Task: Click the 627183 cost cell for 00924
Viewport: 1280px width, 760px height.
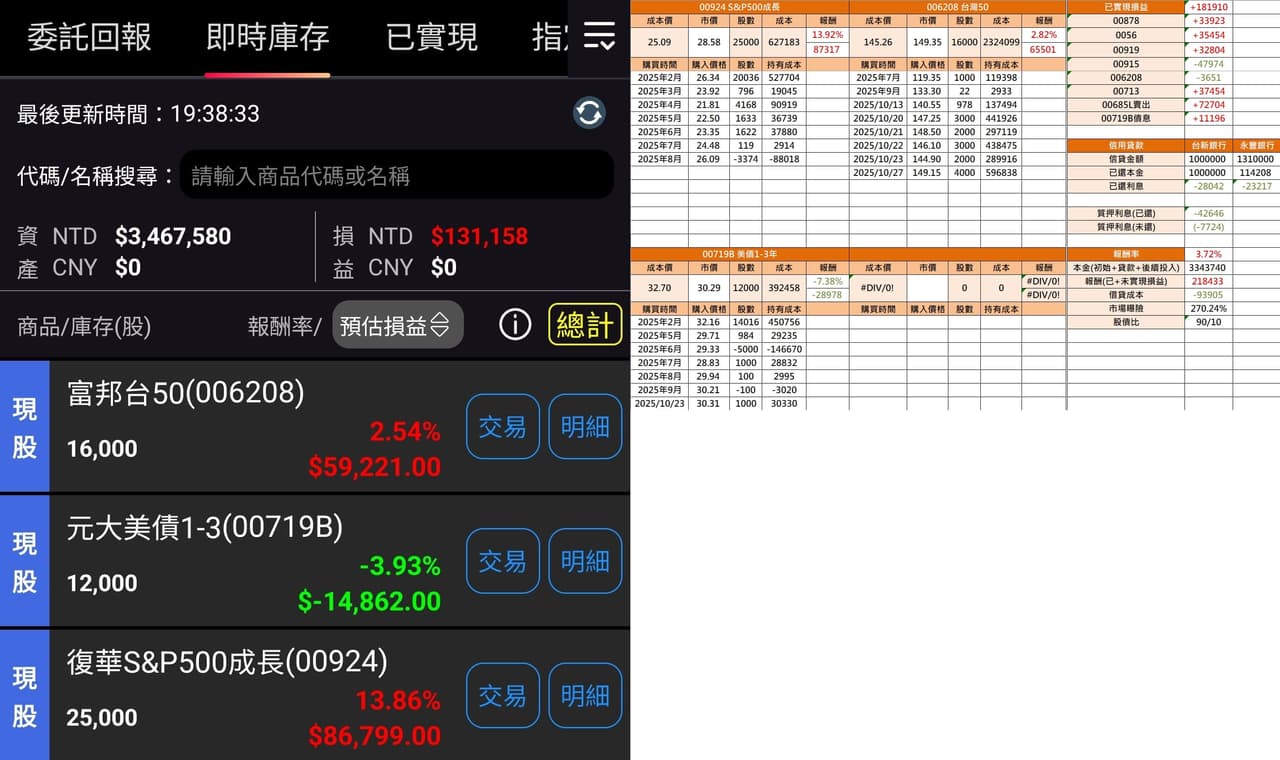Action: click(785, 42)
